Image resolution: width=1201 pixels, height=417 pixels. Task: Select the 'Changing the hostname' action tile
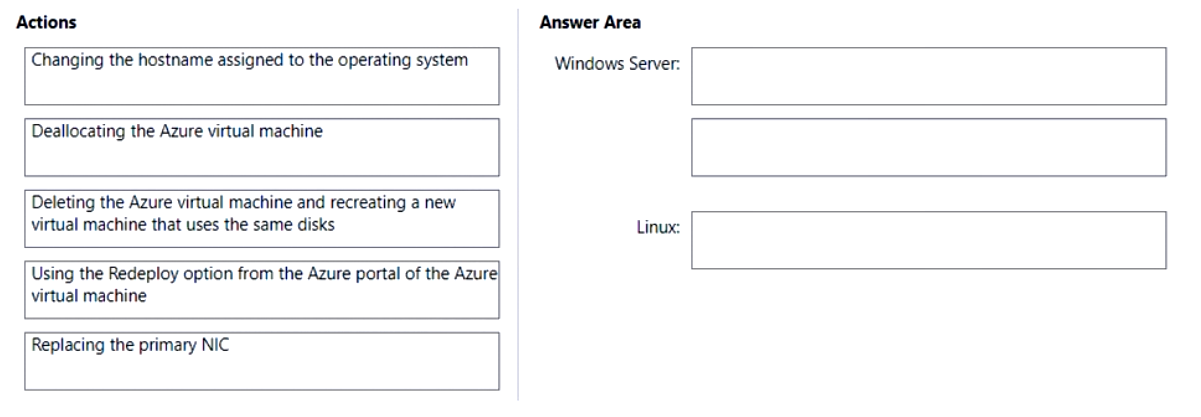pos(261,76)
